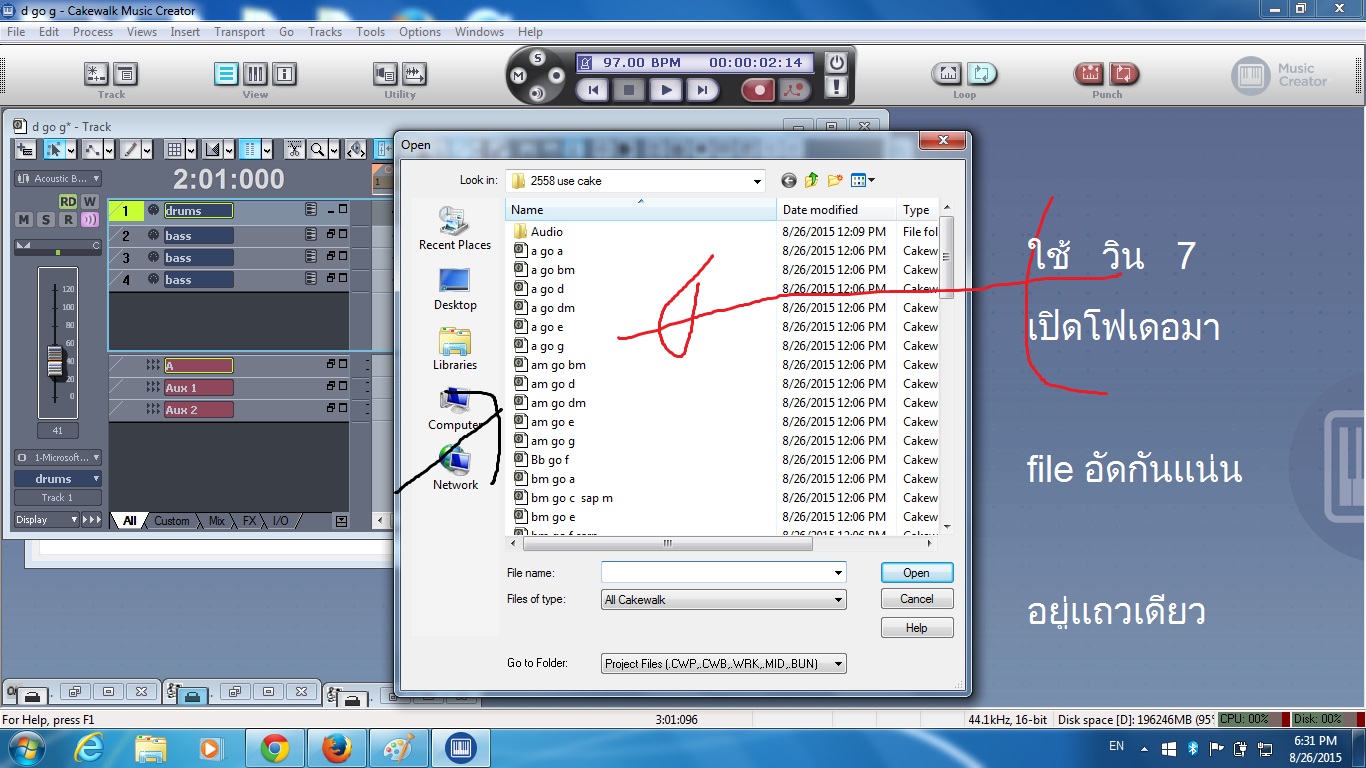Viewport: 1366px width, 768px height.
Task: Click the Rewind to start transport button
Action: coord(593,90)
